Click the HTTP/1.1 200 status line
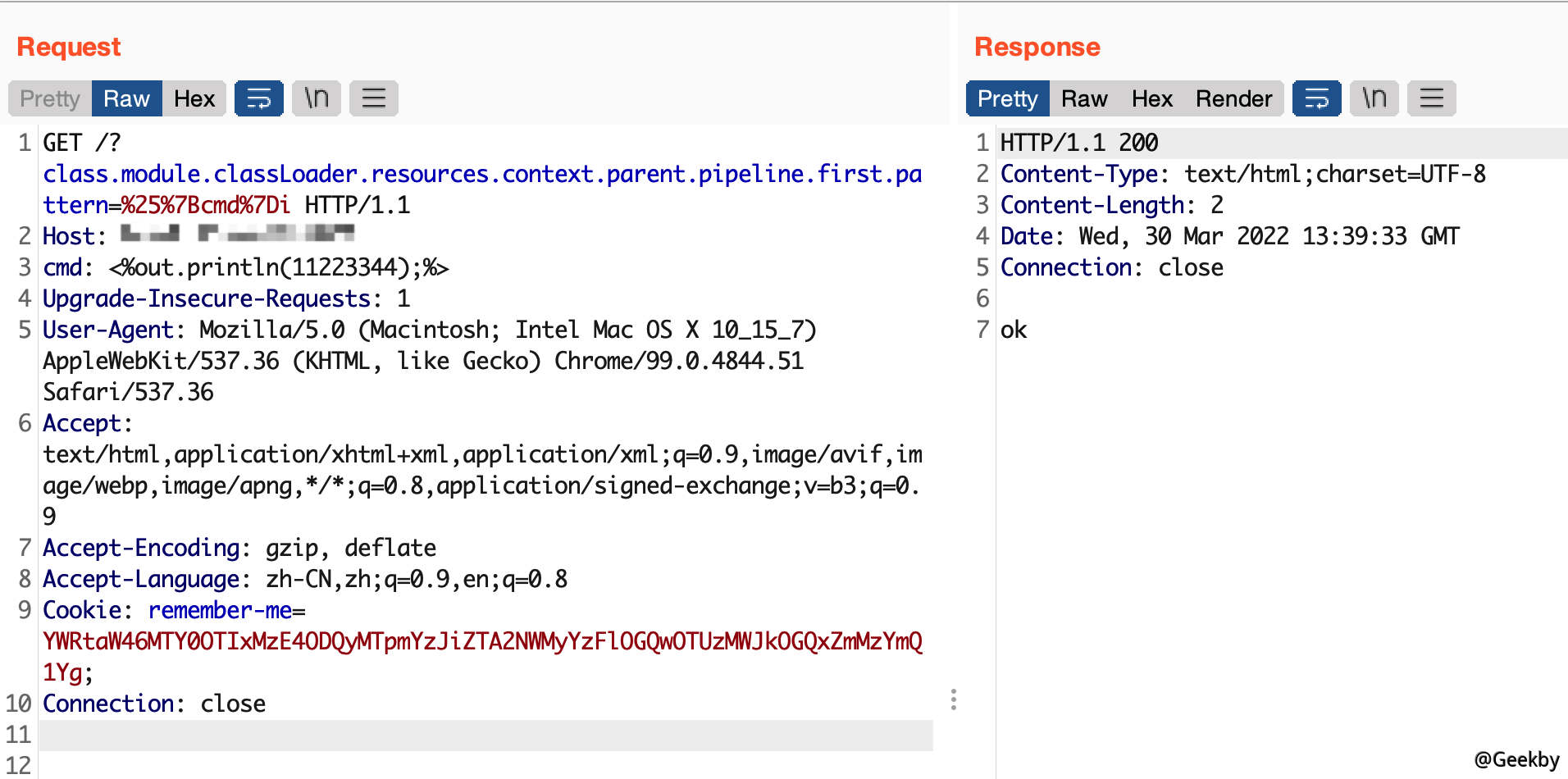The width and height of the screenshot is (1568, 779). [1078, 143]
